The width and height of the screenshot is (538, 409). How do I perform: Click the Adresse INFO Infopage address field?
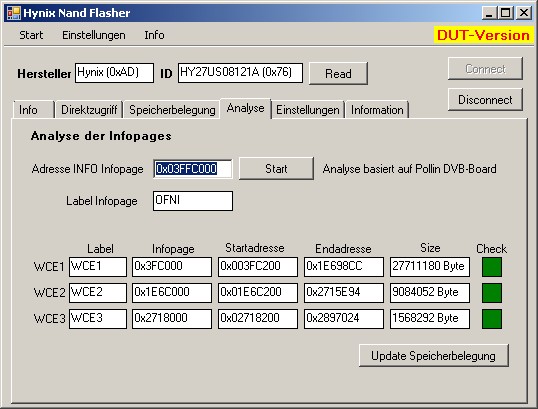pyautogui.click(x=193, y=169)
